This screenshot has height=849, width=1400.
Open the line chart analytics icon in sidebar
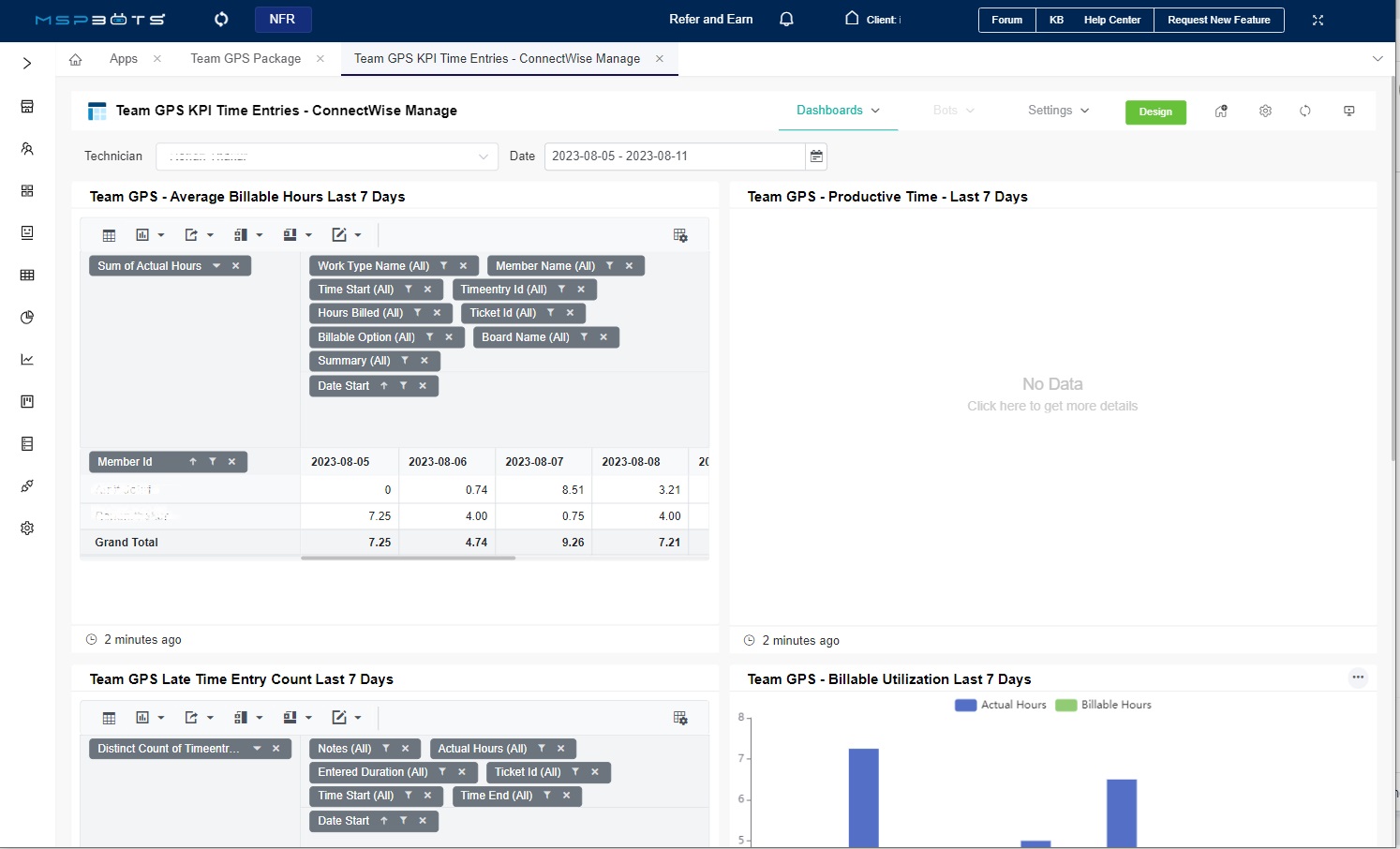click(26, 359)
